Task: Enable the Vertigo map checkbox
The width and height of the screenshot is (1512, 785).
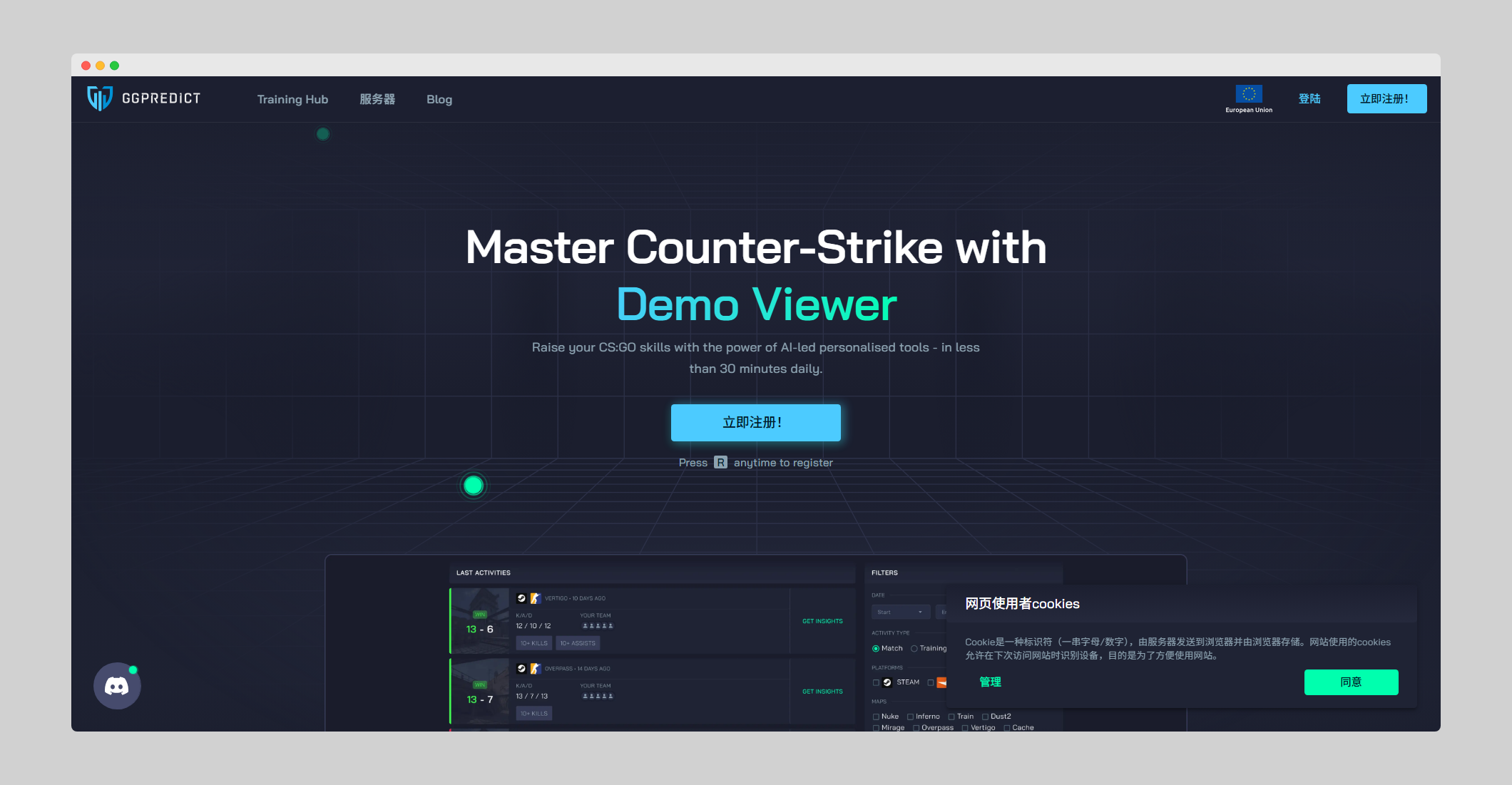Action: (x=965, y=728)
